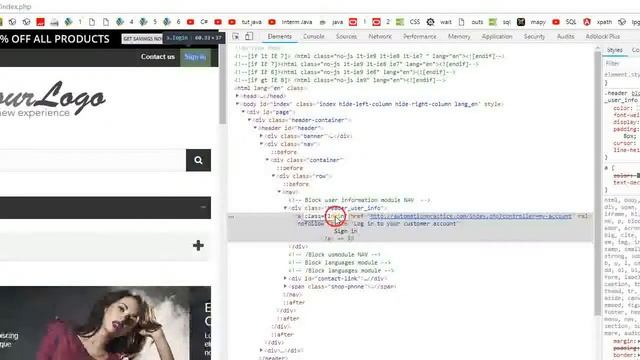Select the 'Sign in' text node
640x360 pixels.
(346, 231)
